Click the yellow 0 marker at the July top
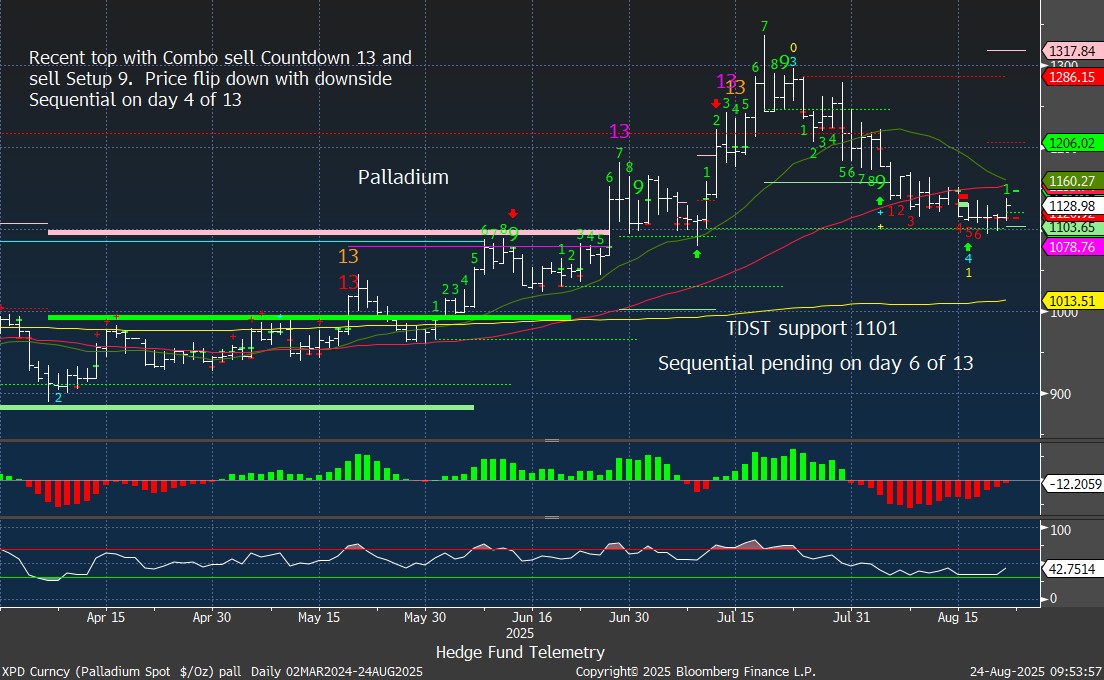Viewport: 1104px width, 680px height. [793, 47]
